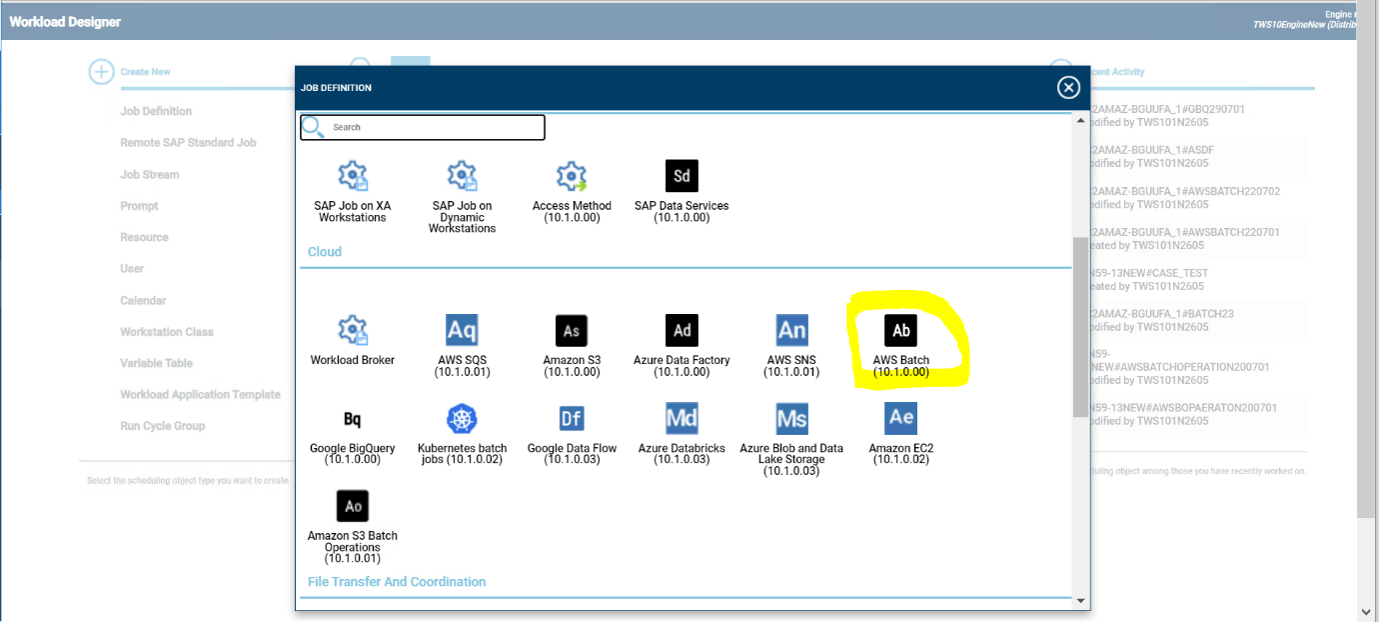Open the Amazon S3 job definition
The image size is (1384, 626).
(572, 331)
